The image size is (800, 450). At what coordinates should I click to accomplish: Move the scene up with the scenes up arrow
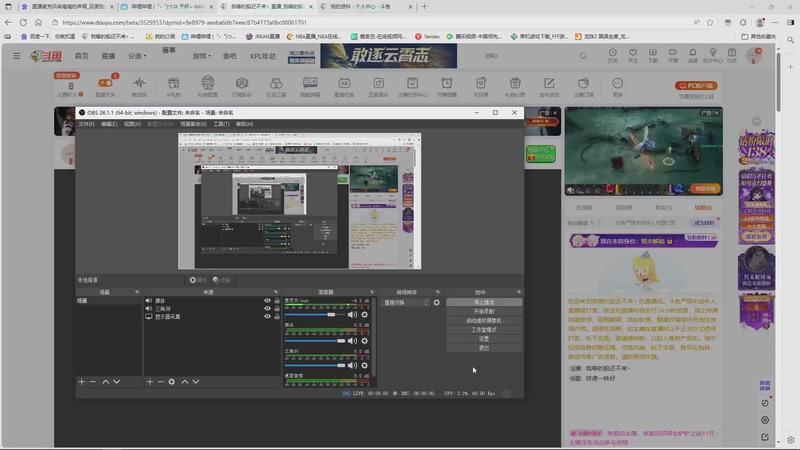(106, 382)
